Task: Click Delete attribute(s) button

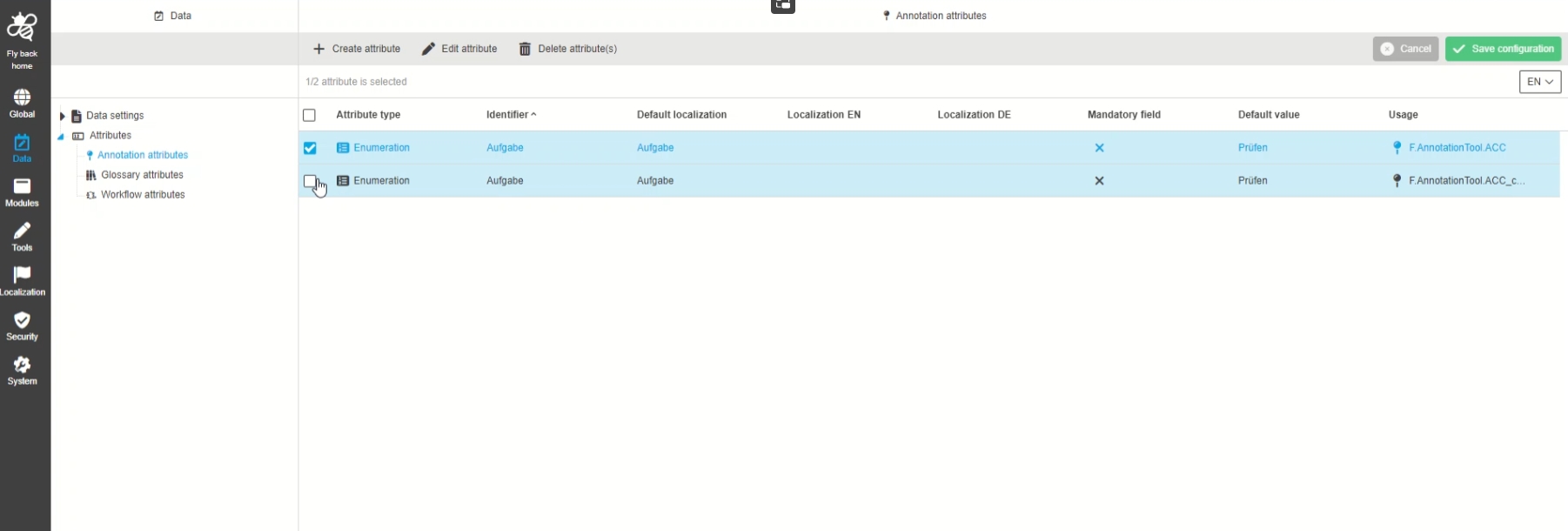Action: pyautogui.click(x=567, y=49)
